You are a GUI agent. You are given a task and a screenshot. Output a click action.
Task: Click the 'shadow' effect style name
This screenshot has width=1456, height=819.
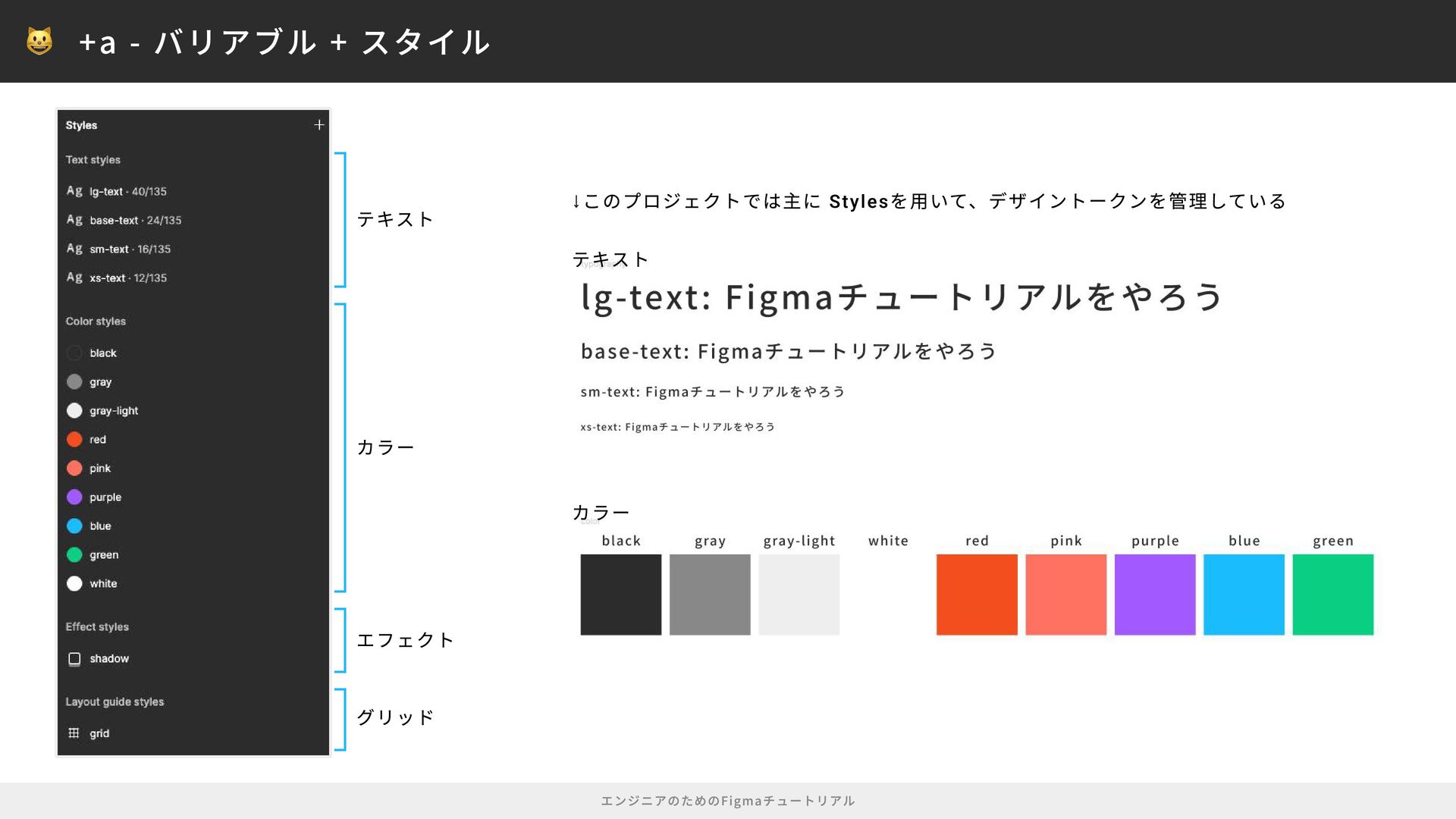109,659
